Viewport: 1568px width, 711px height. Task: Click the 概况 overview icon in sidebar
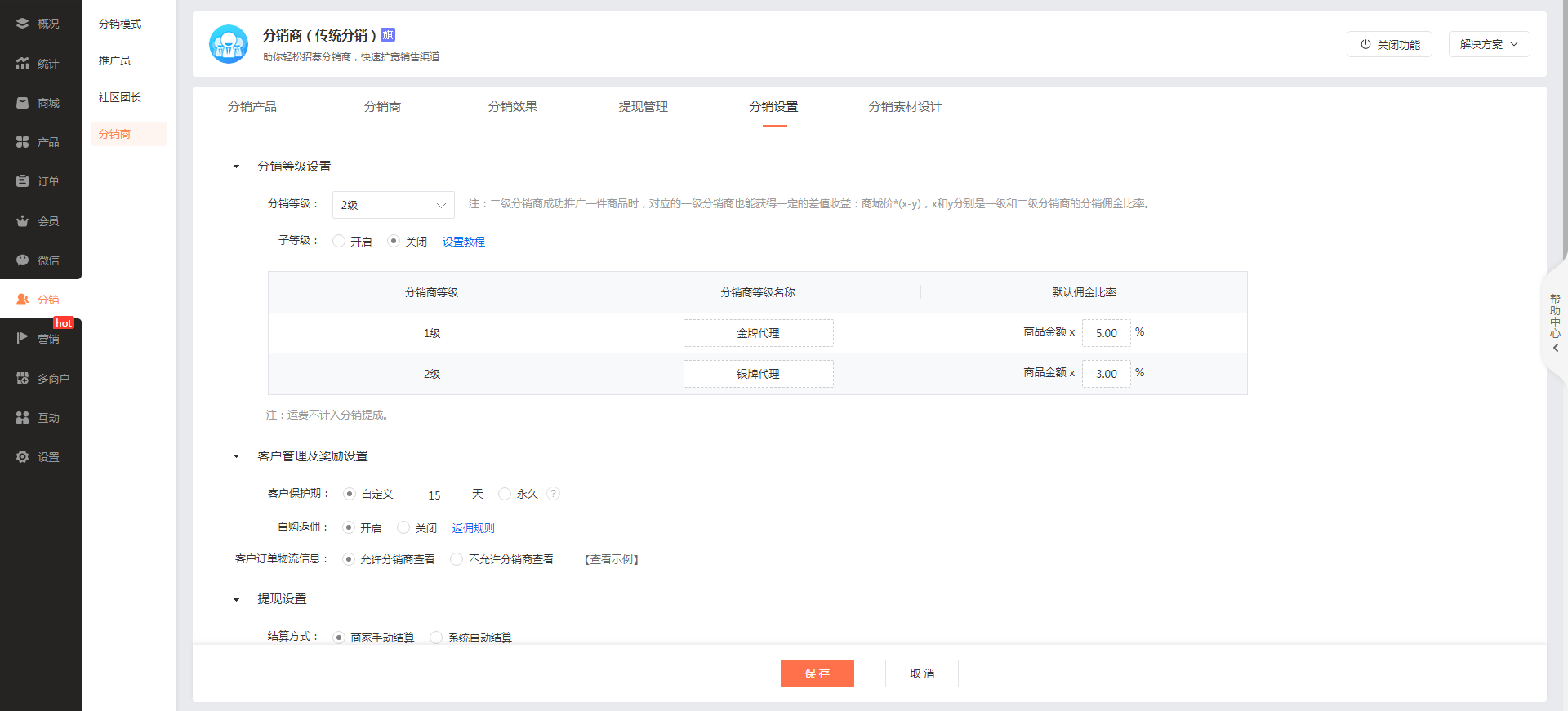[22, 24]
